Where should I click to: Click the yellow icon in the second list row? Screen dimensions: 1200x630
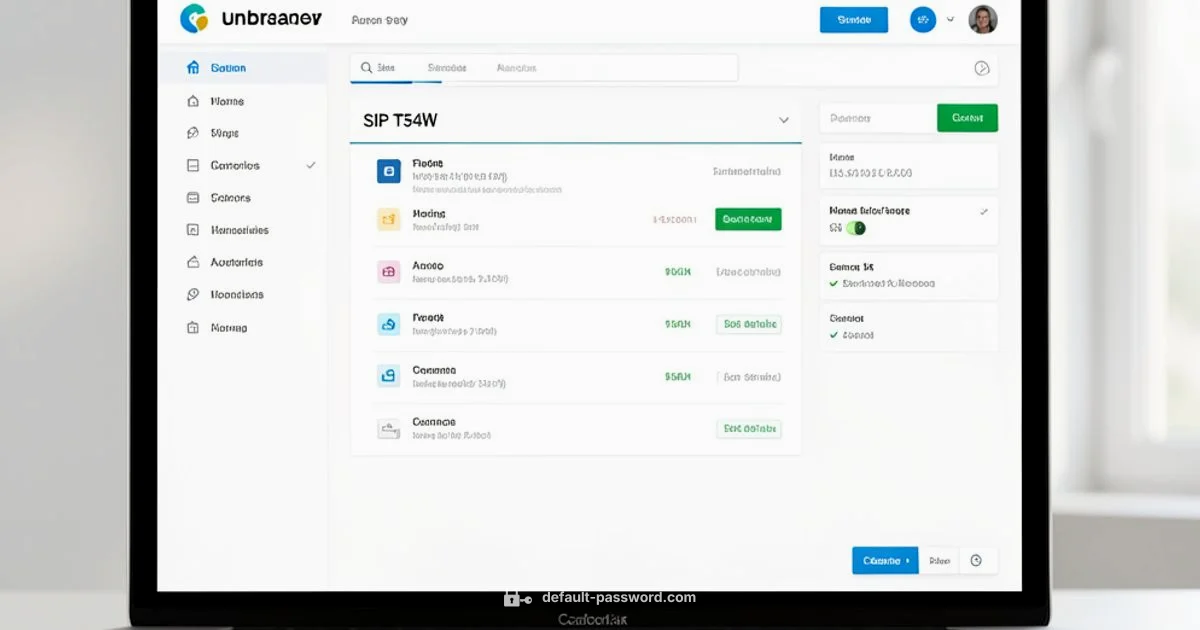point(388,220)
